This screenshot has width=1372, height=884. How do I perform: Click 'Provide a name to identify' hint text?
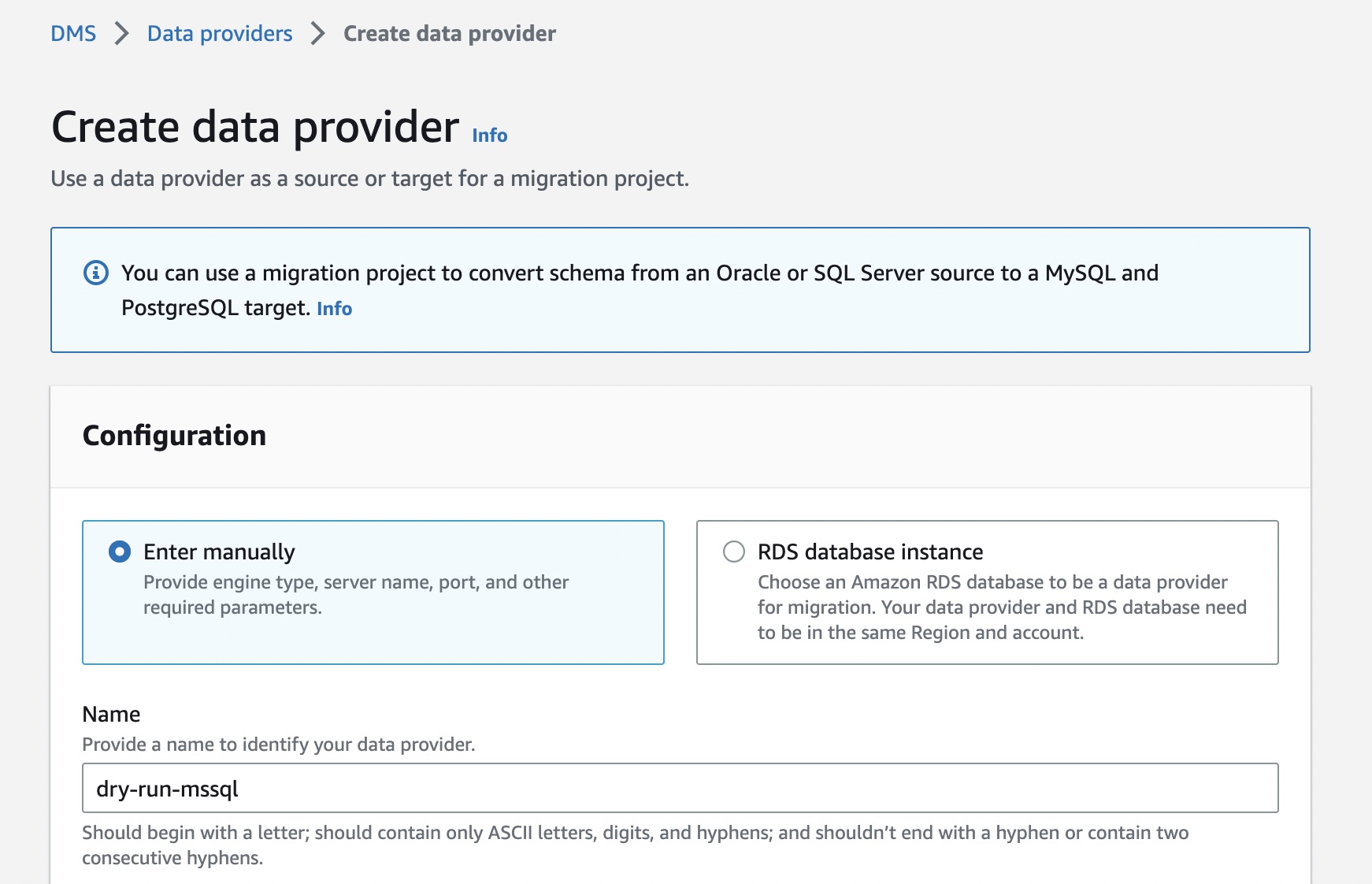pyautogui.click(x=279, y=745)
